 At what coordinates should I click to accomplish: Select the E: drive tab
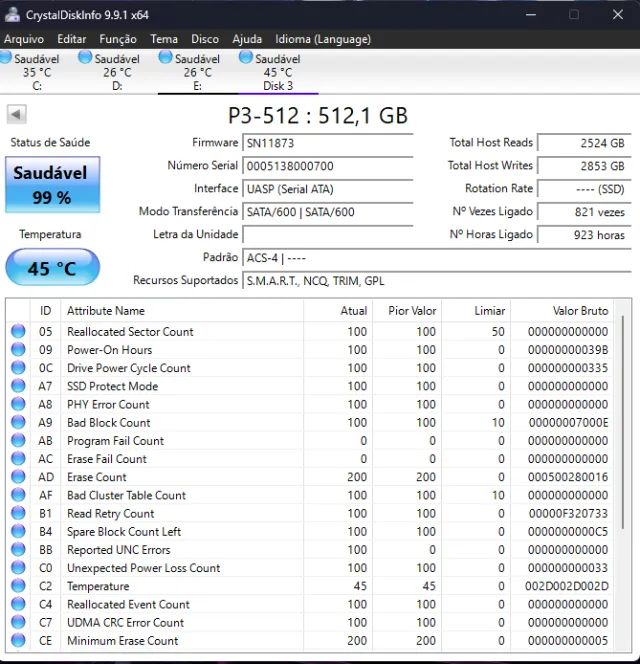click(x=197, y=72)
